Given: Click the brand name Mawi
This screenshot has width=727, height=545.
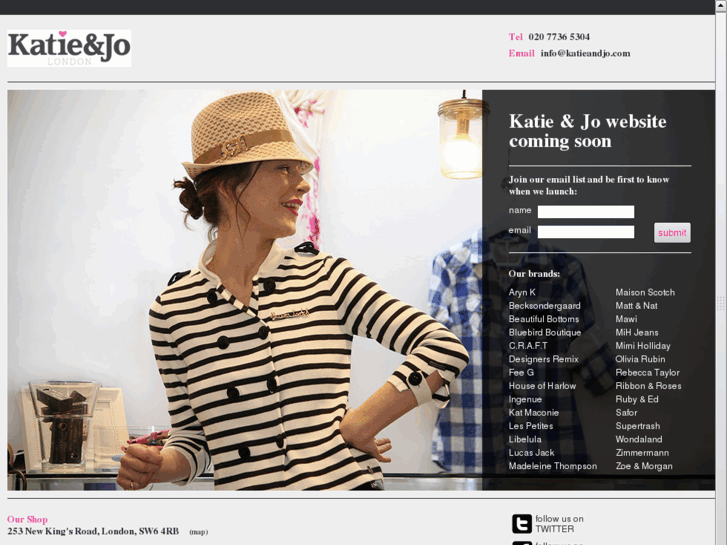Looking at the screenshot, I should (x=626, y=319).
